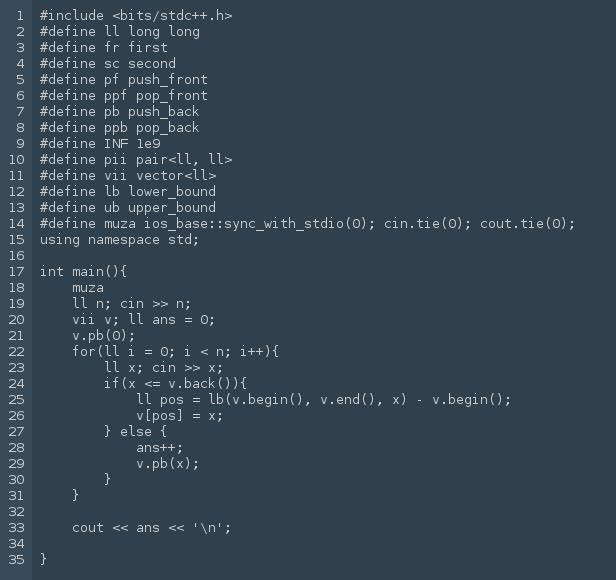Click the "ll pos = lb(" assignment line
This screenshot has height=580, width=616.
click(323, 399)
